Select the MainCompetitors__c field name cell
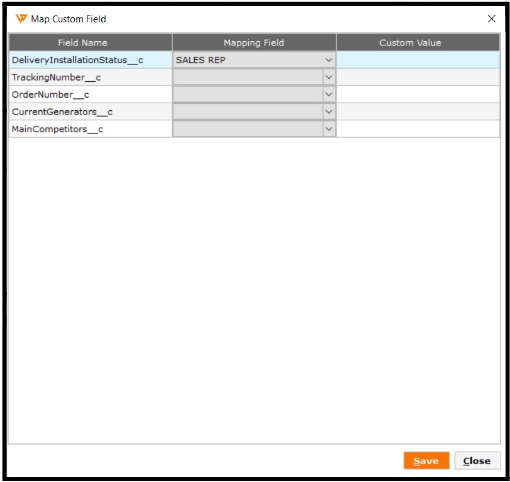 [91, 129]
